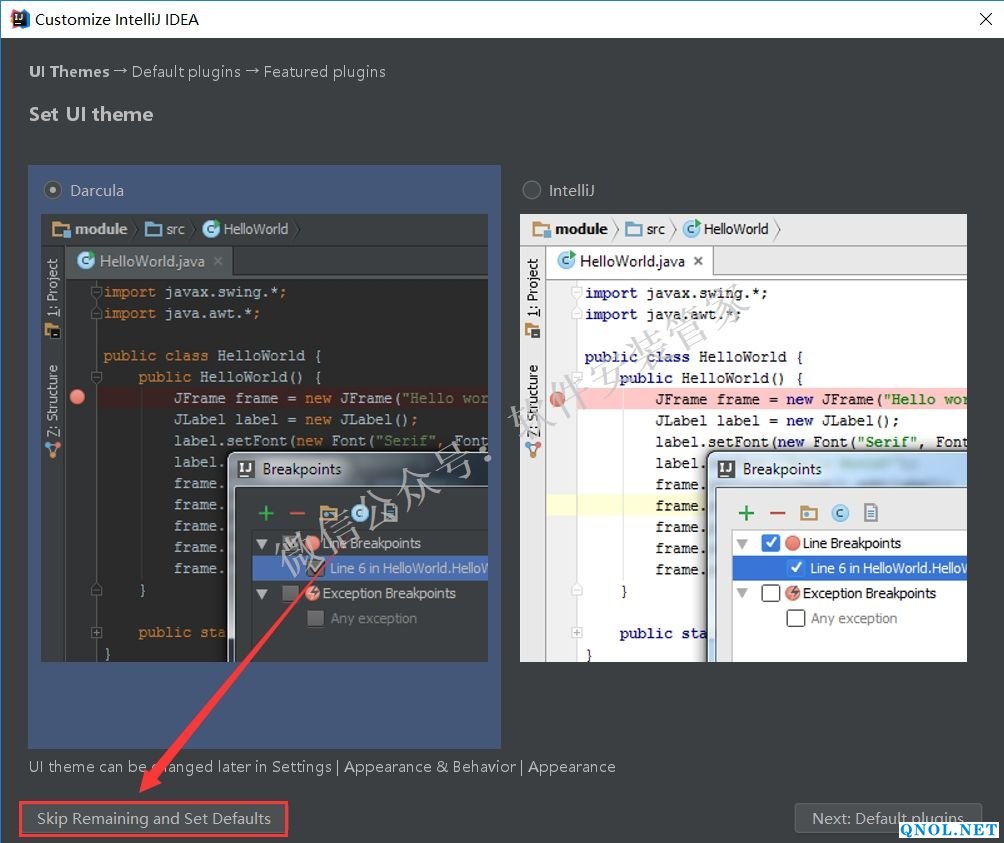Click red breakpoint dot in Darcula editor gutter
The width and height of the screenshot is (1004, 843).
click(78, 398)
